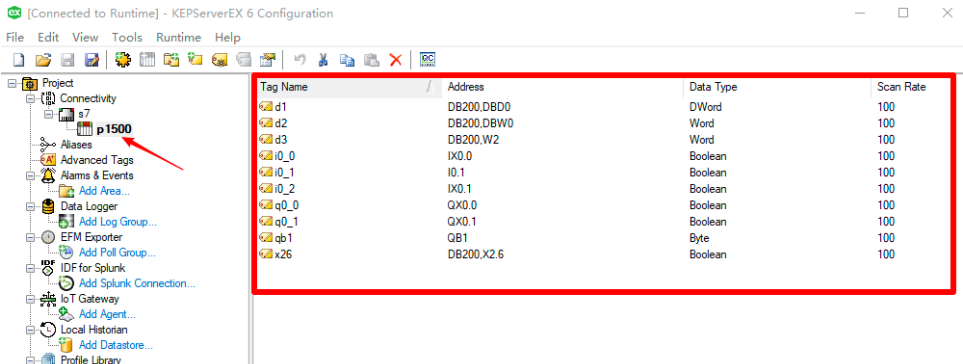Click the Add Log Group... link
This screenshot has width=963, height=364.
click(x=118, y=222)
